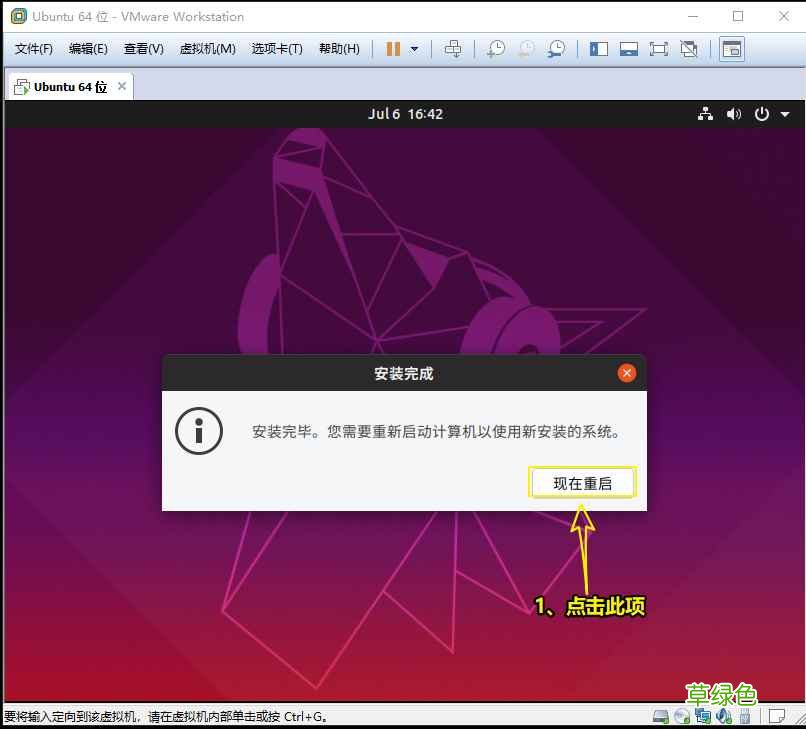This screenshot has width=806, height=729.
Task: Click the Ubuntu network status icon
Action: coord(705,114)
